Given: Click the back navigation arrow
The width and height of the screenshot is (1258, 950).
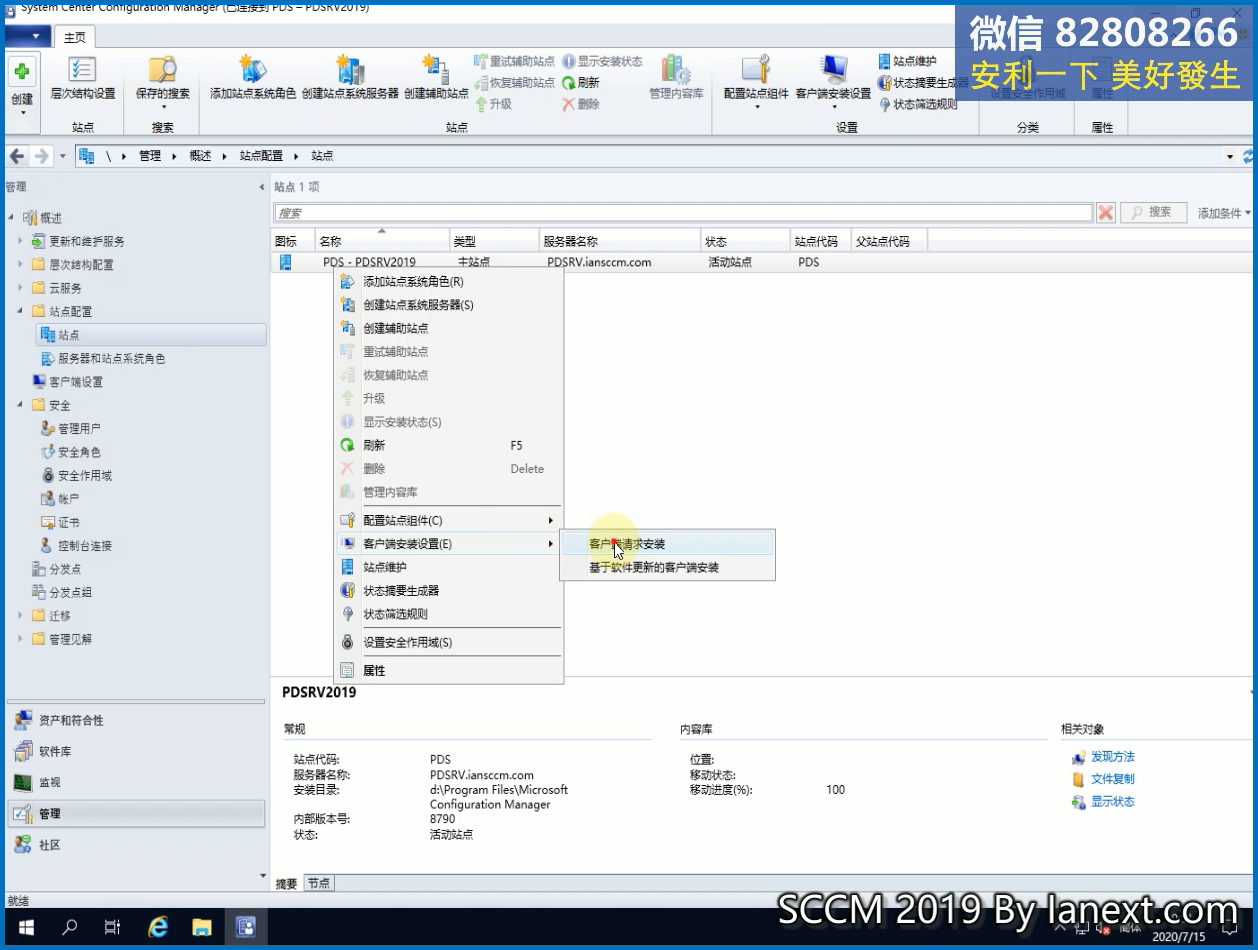Looking at the screenshot, I should click(x=17, y=156).
